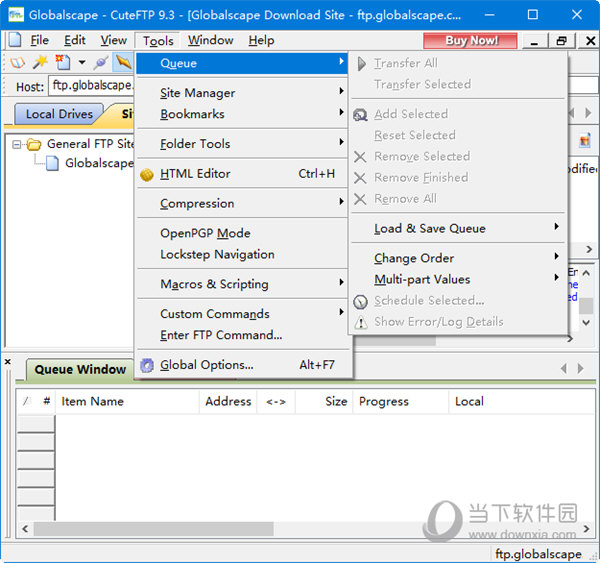This screenshot has height=563, width=600.
Task: Sort queue by Progress column
Action: [401, 401]
